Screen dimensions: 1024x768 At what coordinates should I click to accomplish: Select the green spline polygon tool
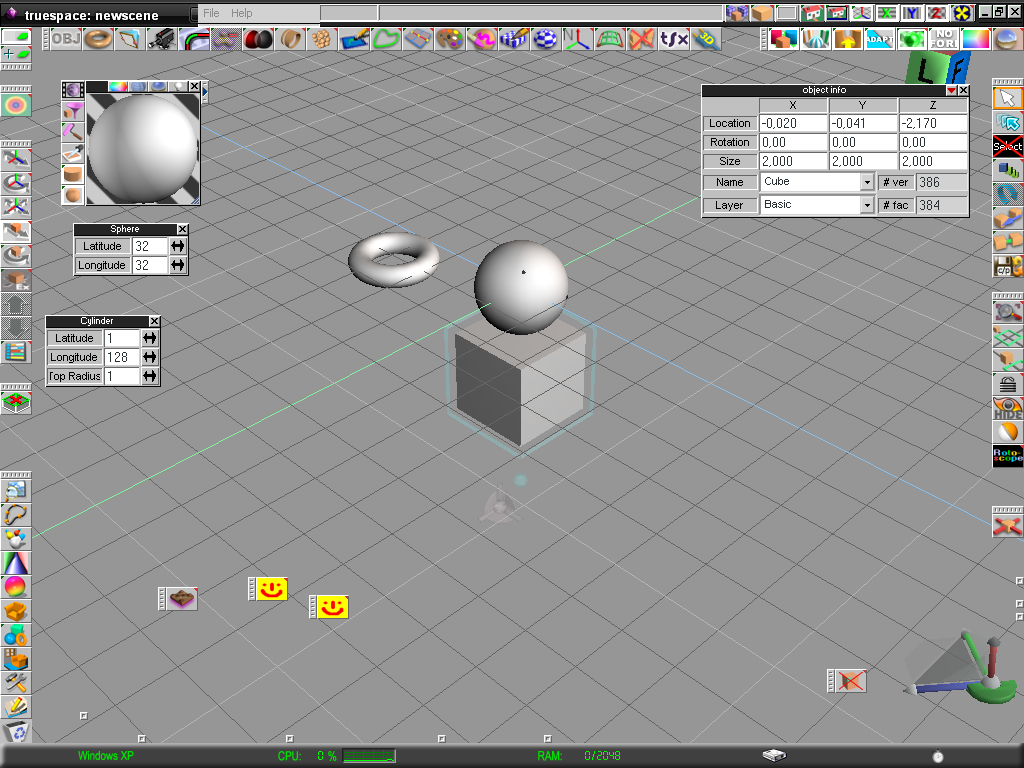pos(386,39)
